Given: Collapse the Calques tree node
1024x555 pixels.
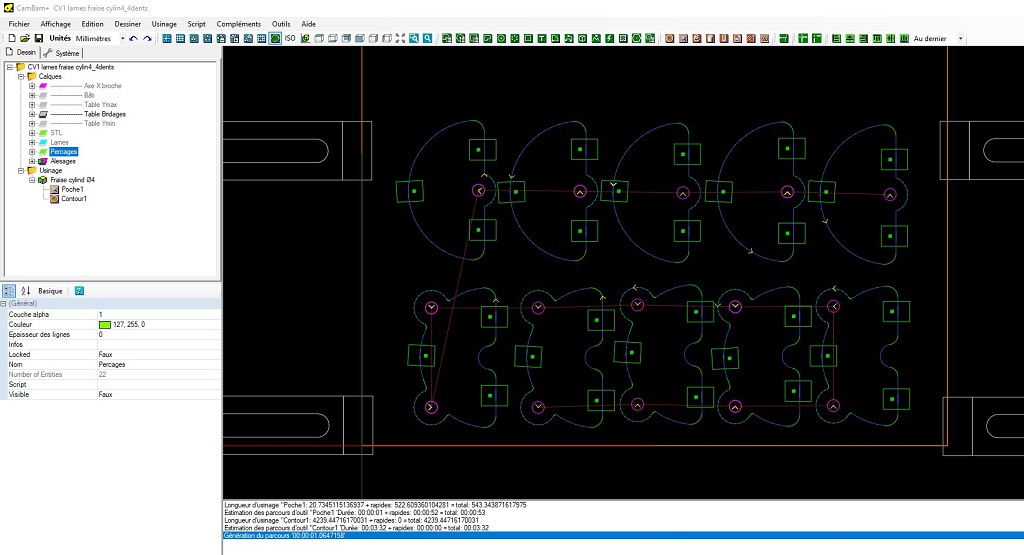Looking at the screenshot, I should click(20, 77).
